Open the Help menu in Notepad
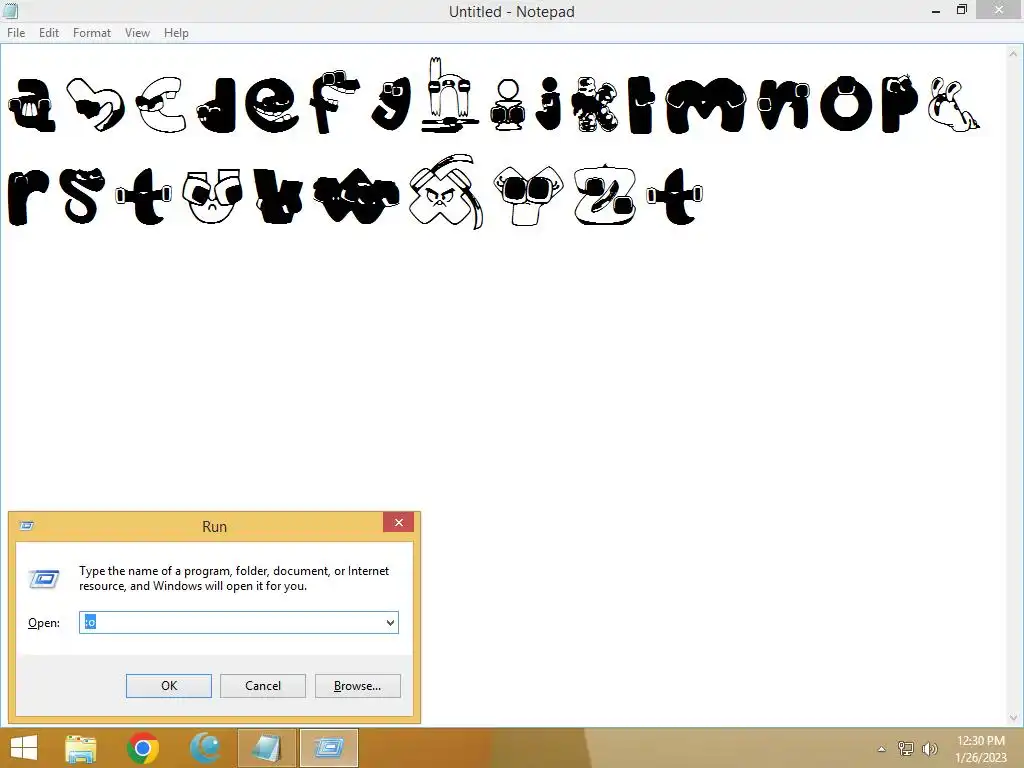Screen dimensions: 1024x768 point(176,33)
